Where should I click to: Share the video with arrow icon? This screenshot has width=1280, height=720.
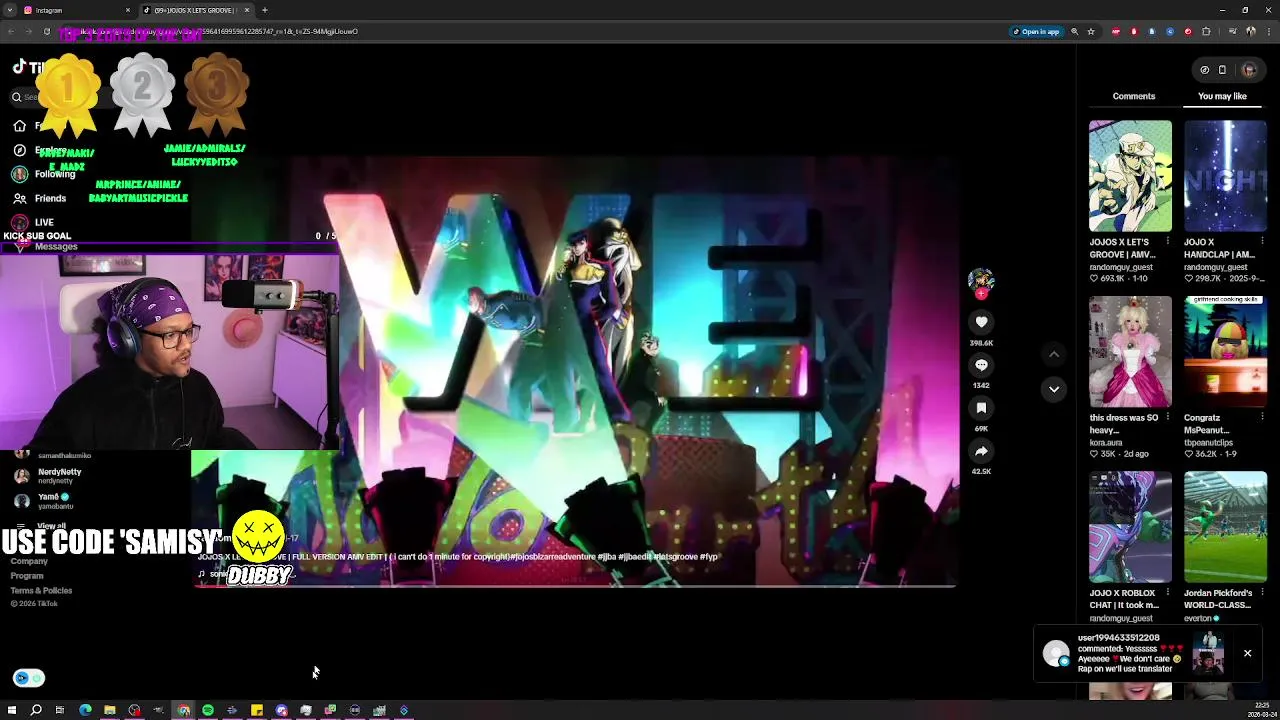981,451
